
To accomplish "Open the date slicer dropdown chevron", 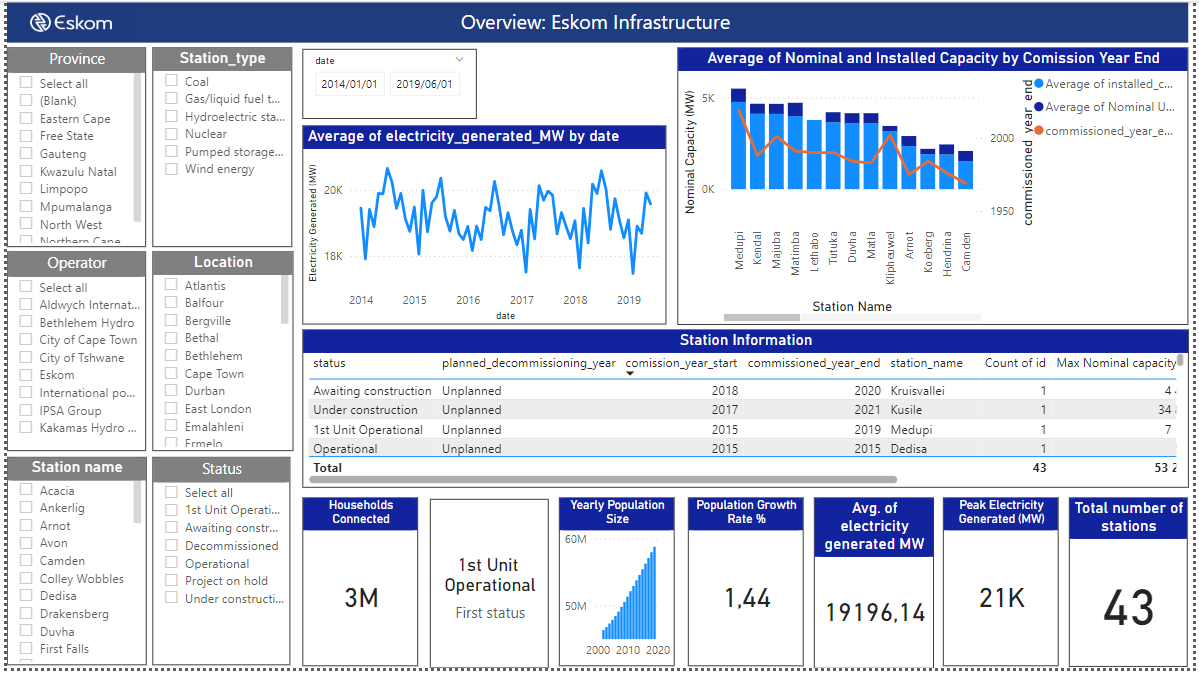I will pyautogui.click(x=460, y=60).
